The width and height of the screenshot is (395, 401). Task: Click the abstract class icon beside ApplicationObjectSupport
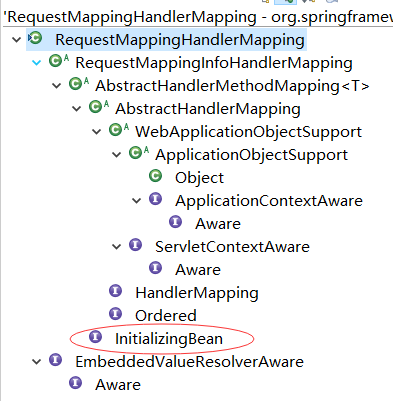click(x=139, y=153)
